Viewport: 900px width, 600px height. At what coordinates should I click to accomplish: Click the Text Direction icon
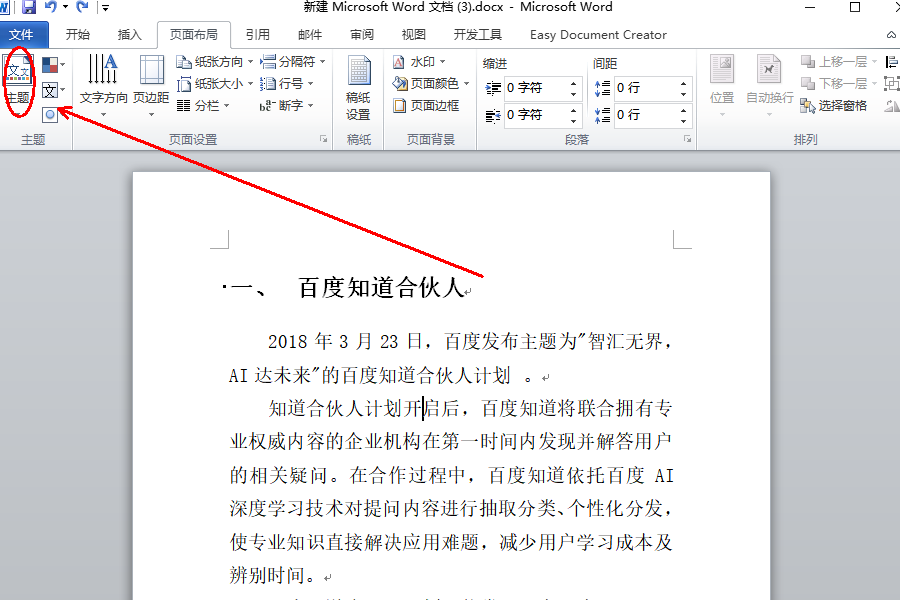tap(103, 69)
